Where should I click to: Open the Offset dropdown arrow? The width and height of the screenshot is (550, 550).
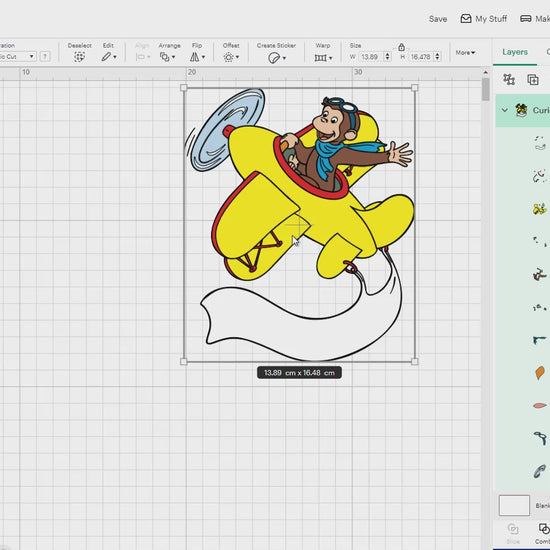coord(237,57)
